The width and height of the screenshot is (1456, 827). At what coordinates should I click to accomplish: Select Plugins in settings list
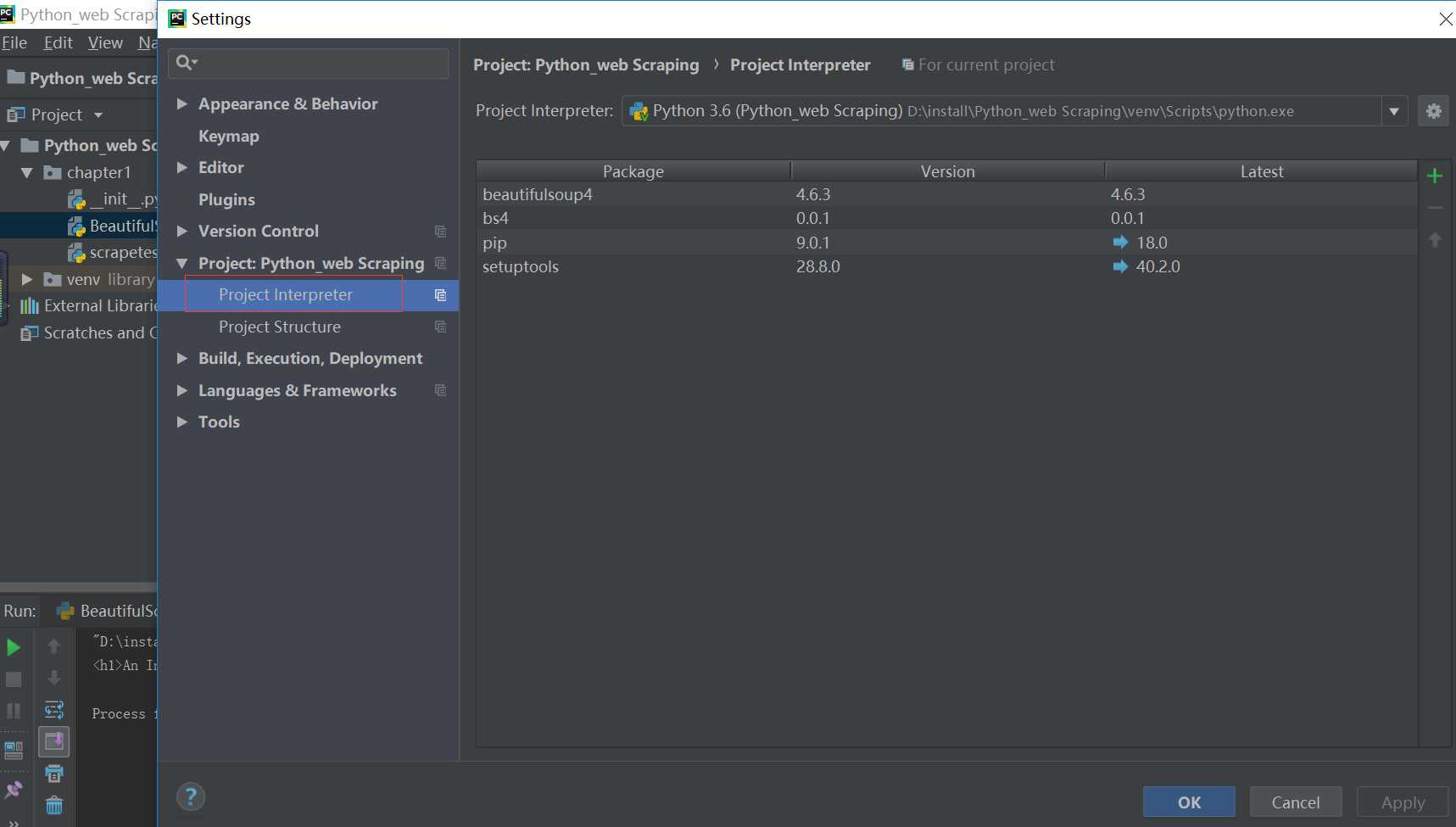coord(226,199)
